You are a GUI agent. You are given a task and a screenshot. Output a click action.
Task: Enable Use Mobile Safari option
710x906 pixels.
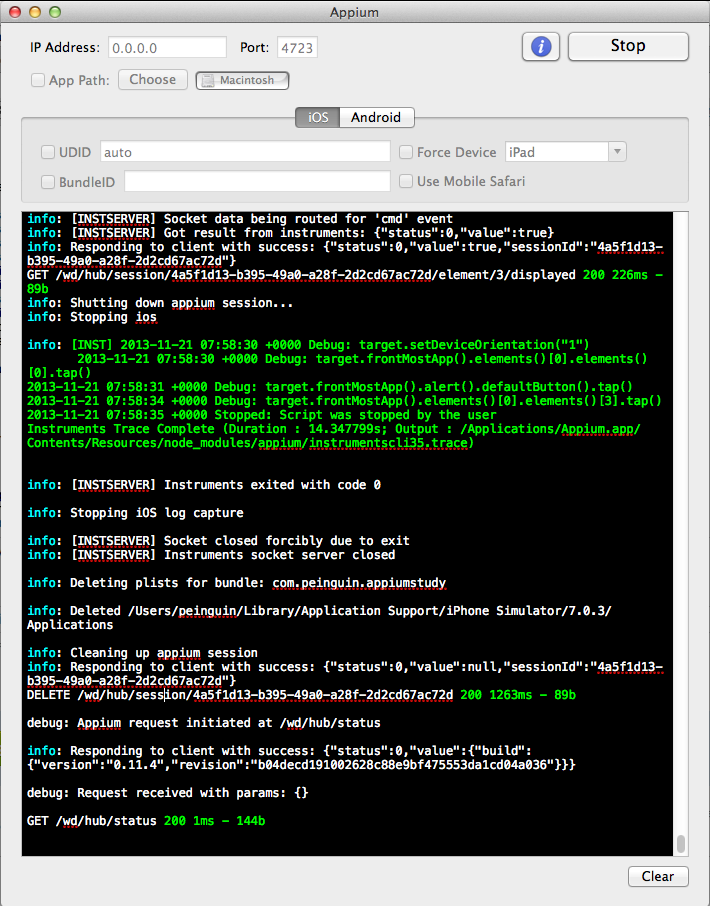point(406,181)
